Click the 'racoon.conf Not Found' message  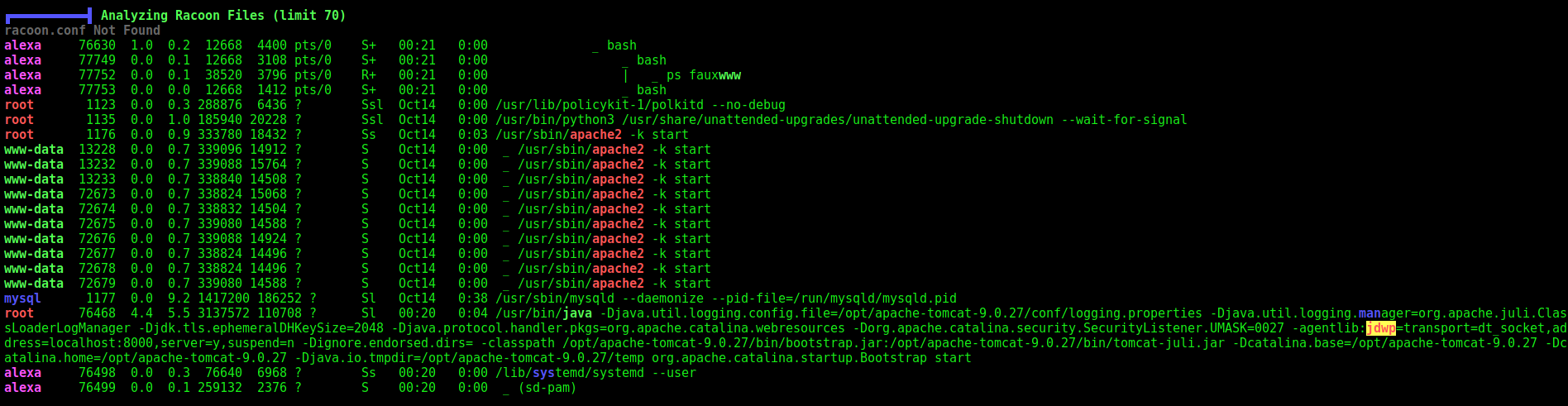coord(83,31)
